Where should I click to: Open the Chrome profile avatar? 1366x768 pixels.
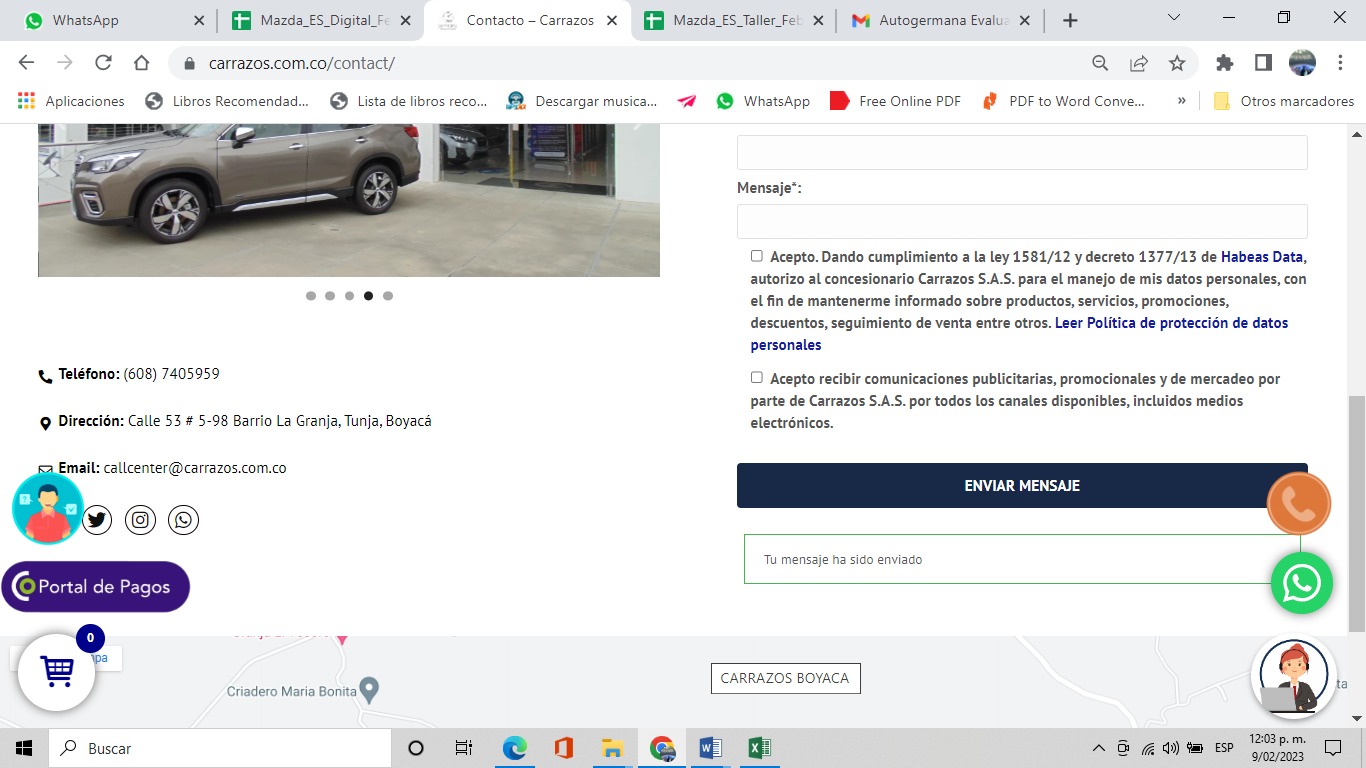pyautogui.click(x=1302, y=63)
